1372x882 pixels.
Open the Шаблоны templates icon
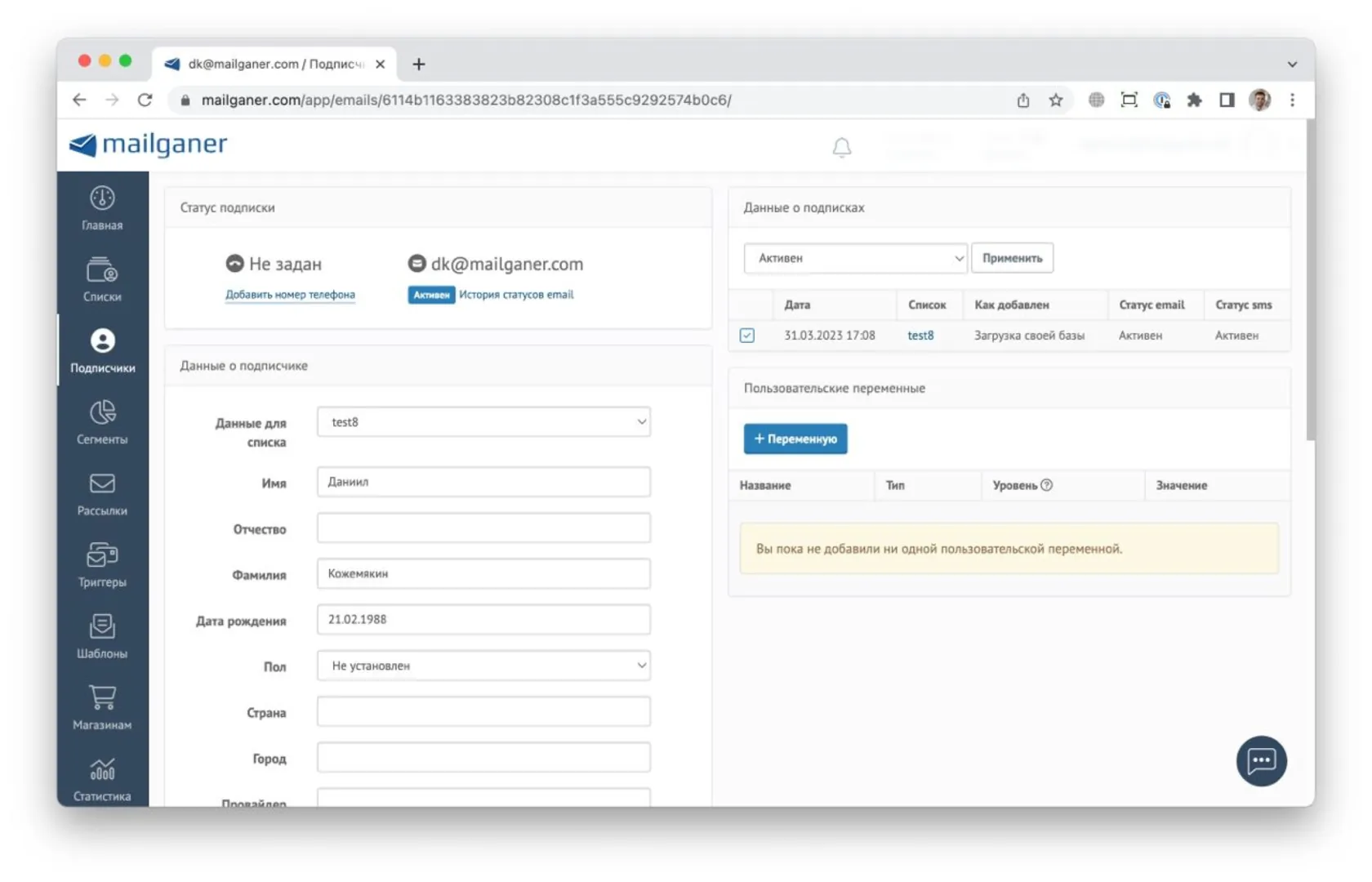(102, 626)
